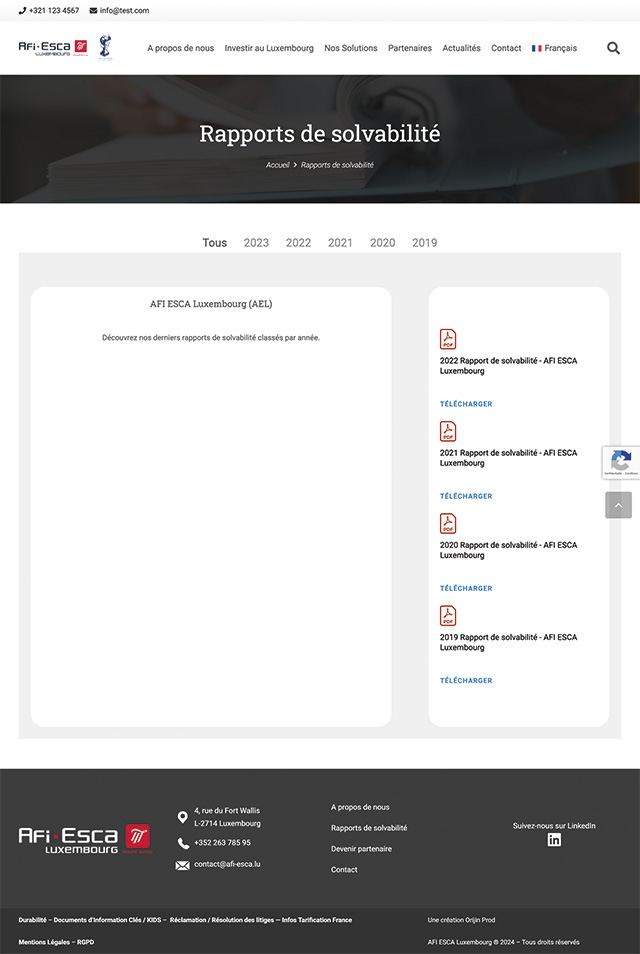Click footer A propos de nous link
Screen dimensions: 640x954
tap(360, 807)
